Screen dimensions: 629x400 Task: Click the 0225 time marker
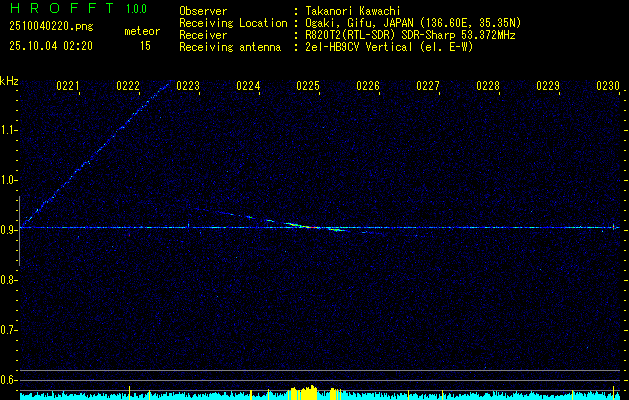pyautogui.click(x=308, y=86)
